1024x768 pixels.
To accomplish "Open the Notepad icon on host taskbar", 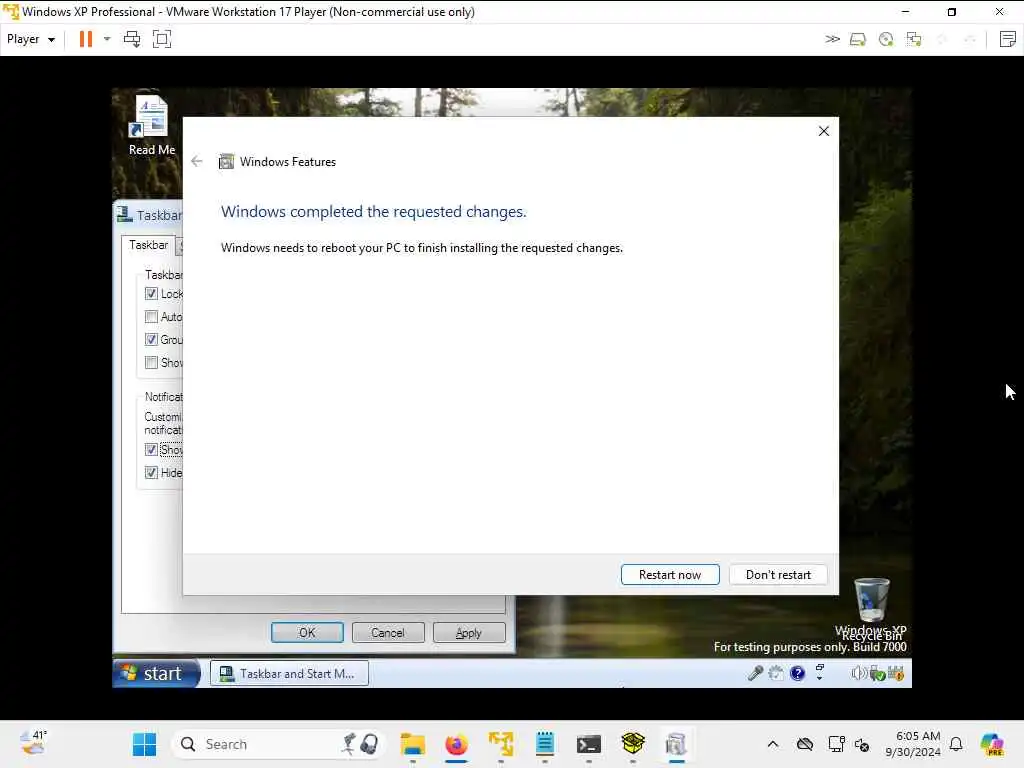I will [545, 744].
